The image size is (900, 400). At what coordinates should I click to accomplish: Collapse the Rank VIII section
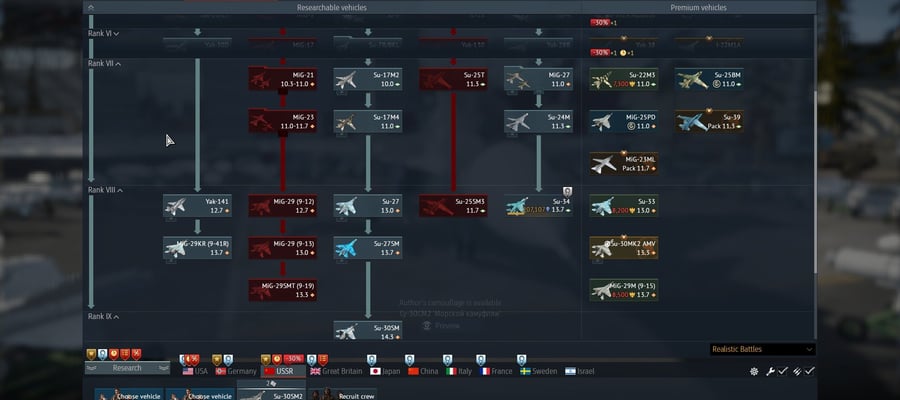coord(106,190)
